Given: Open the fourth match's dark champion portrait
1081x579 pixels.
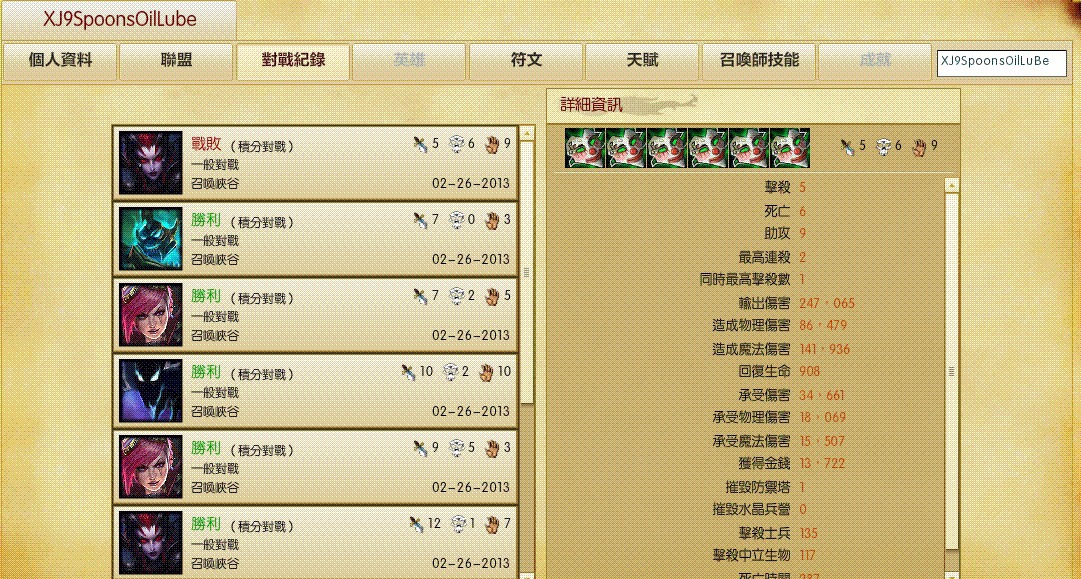Looking at the screenshot, I should pos(150,391).
